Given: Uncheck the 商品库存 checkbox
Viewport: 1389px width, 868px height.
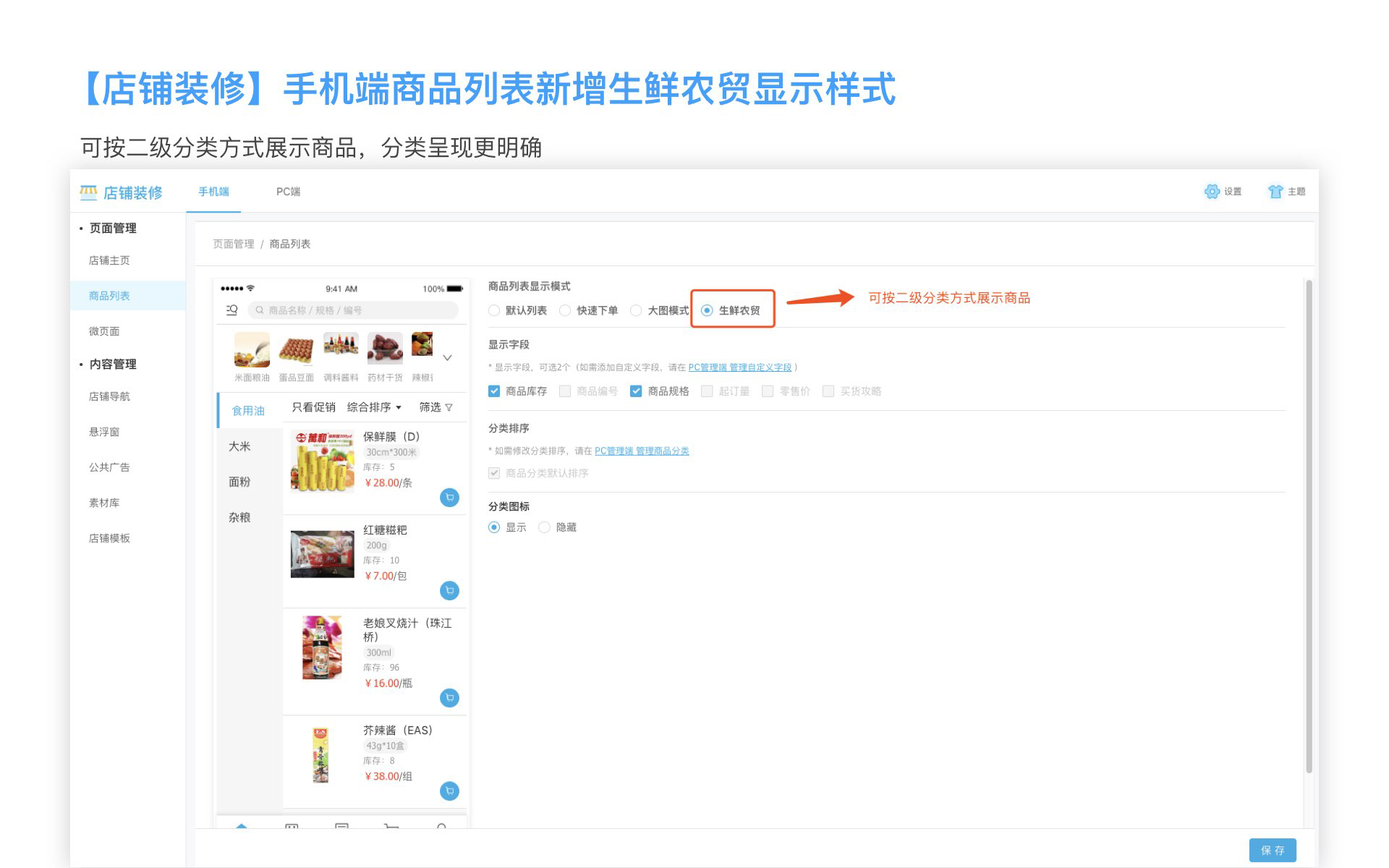Looking at the screenshot, I should tap(494, 391).
